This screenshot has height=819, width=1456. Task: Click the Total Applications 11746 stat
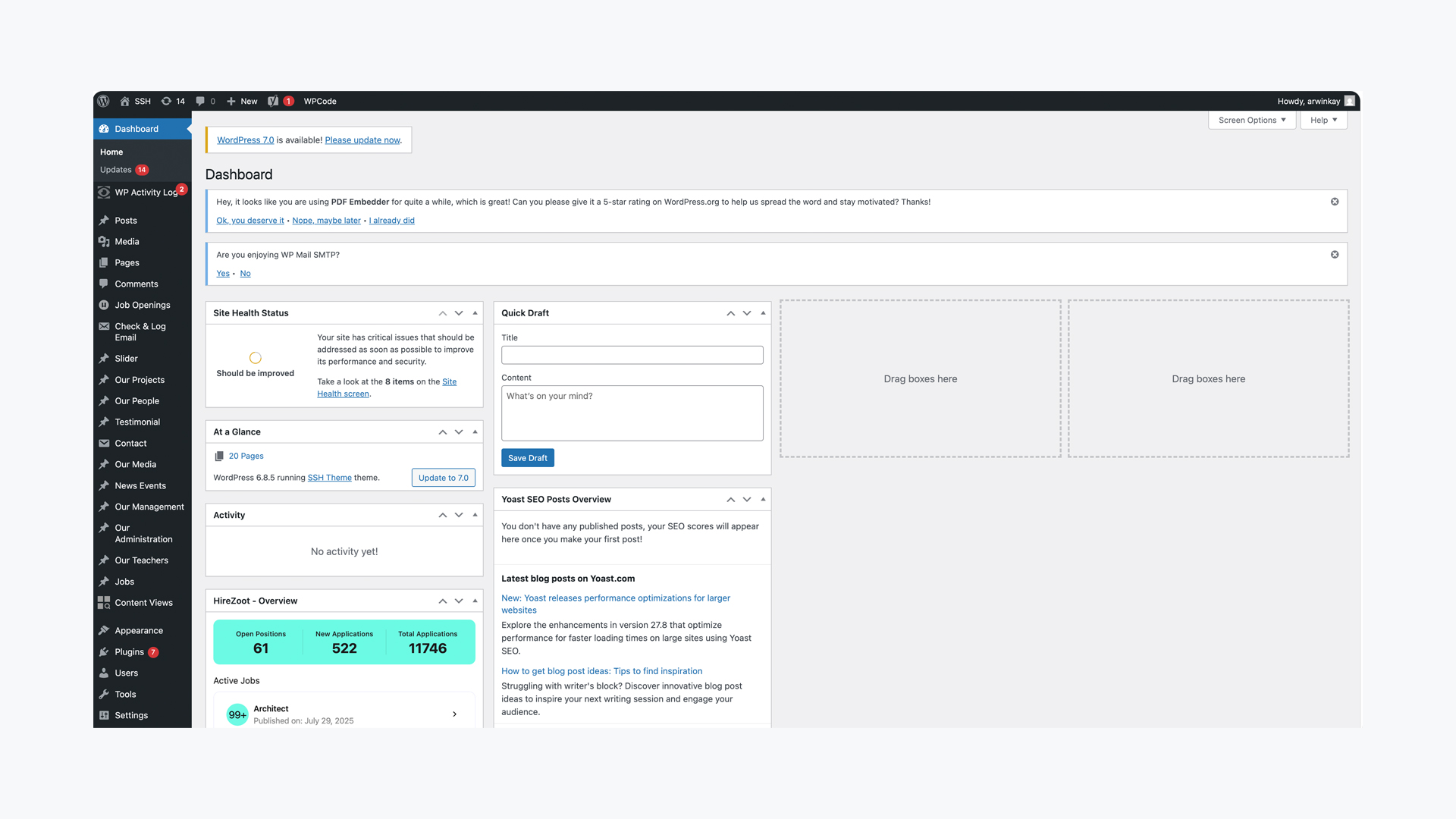pyautogui.click(x=428, y=642)
